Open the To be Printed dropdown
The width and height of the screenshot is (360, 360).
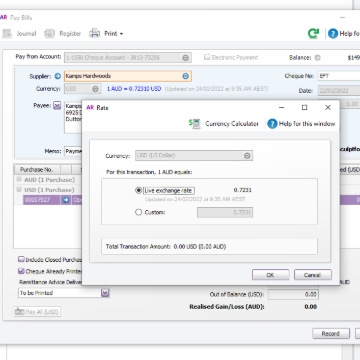click(105, 293)
